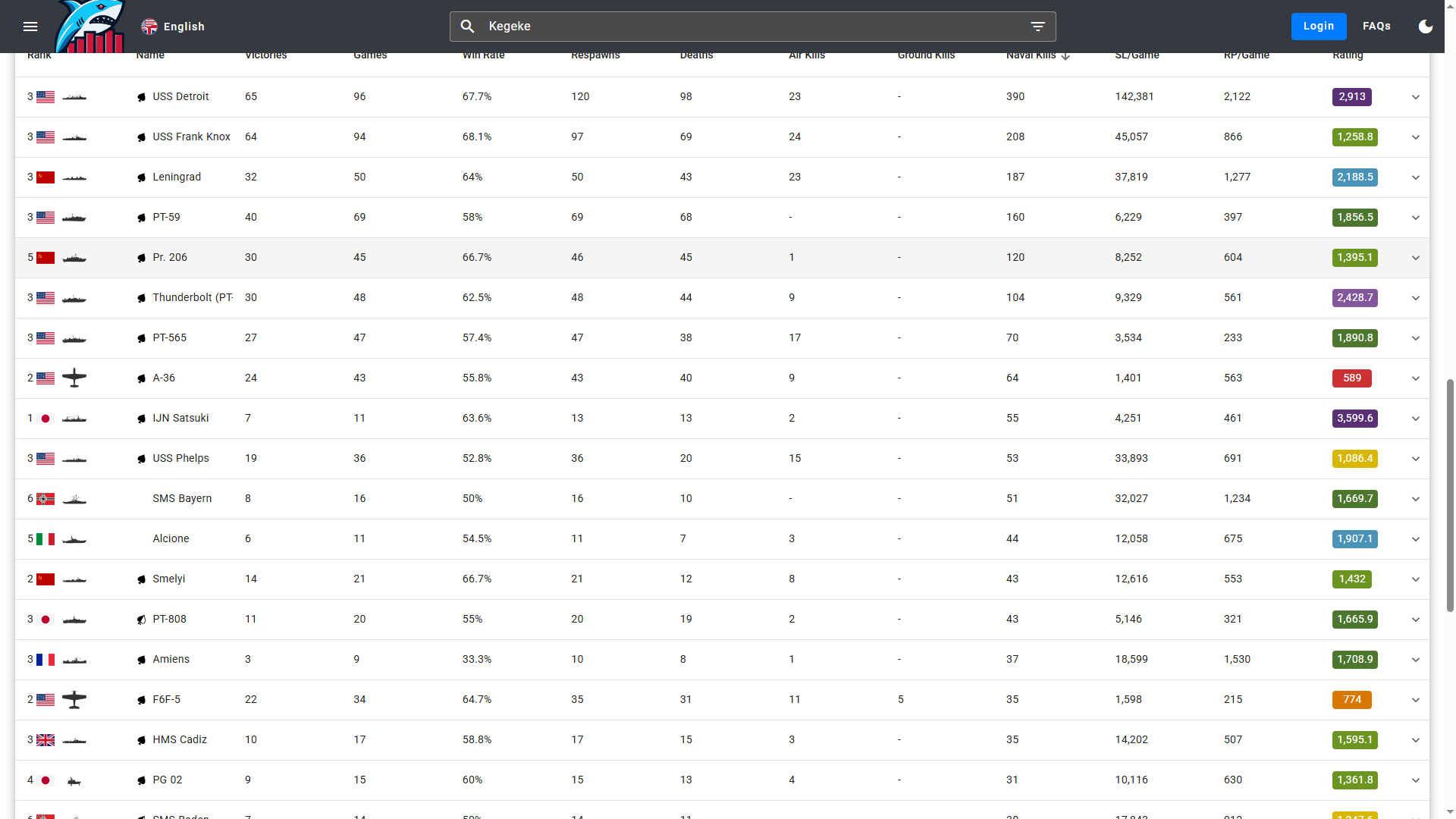This screenshot has width=1456, height=819.
Task: Toggle dark mode moon icon
Action: (1426, 27)
